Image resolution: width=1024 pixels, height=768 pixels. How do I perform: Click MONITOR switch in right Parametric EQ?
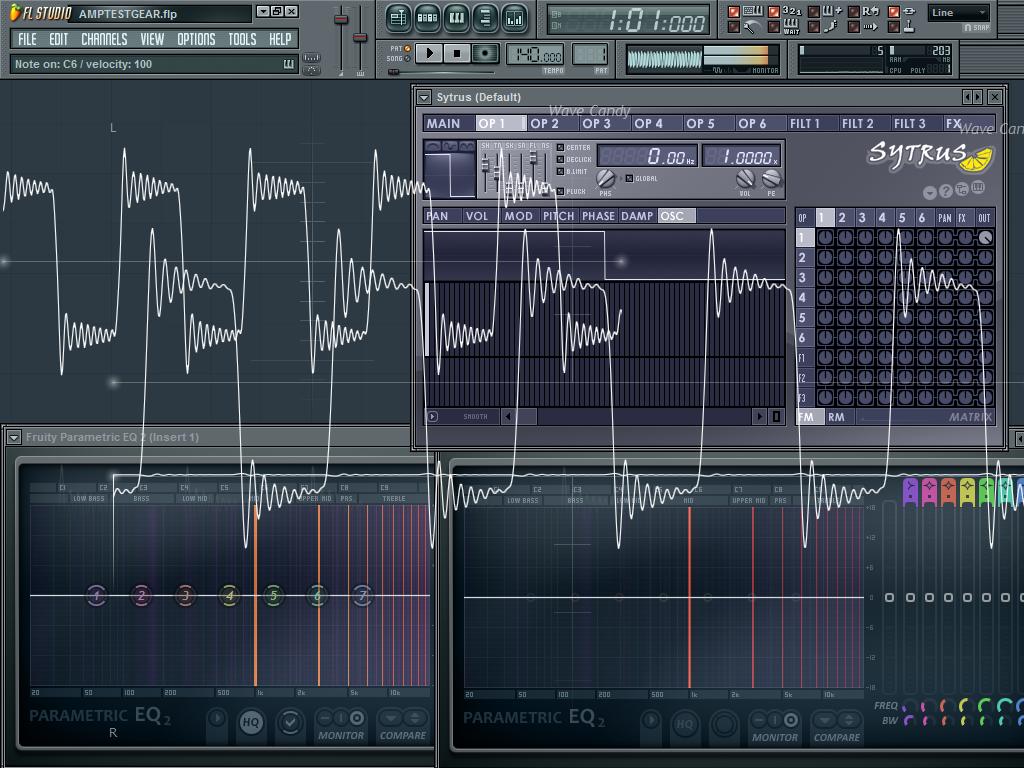pos(775,728)
